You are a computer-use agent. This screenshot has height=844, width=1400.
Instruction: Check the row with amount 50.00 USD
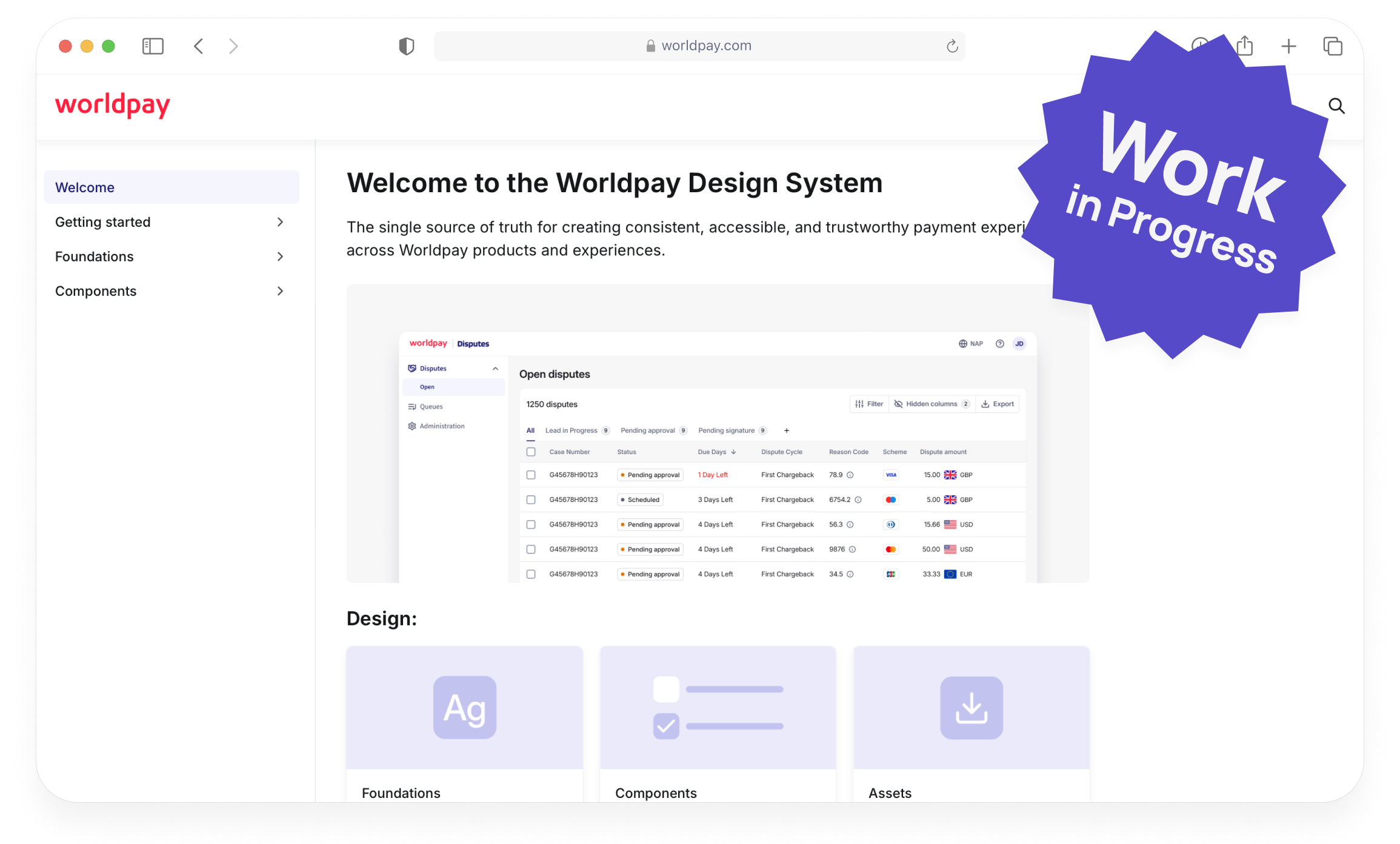[531, 550]
